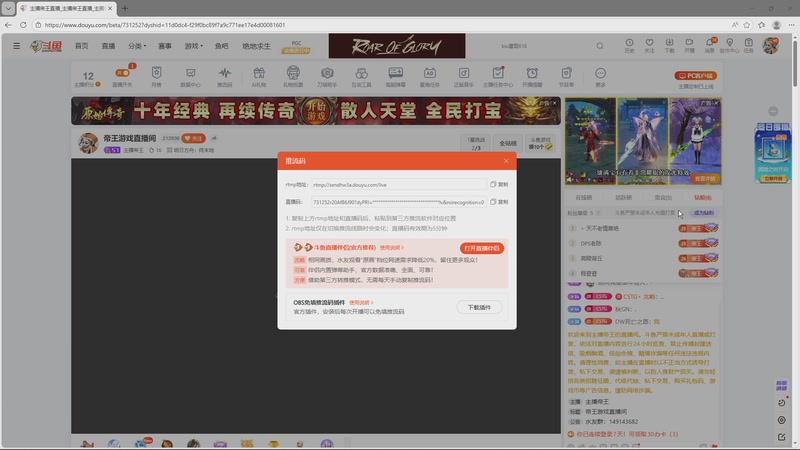
Task: Copy the 直播码 stream key
Action: coord(499,202)
